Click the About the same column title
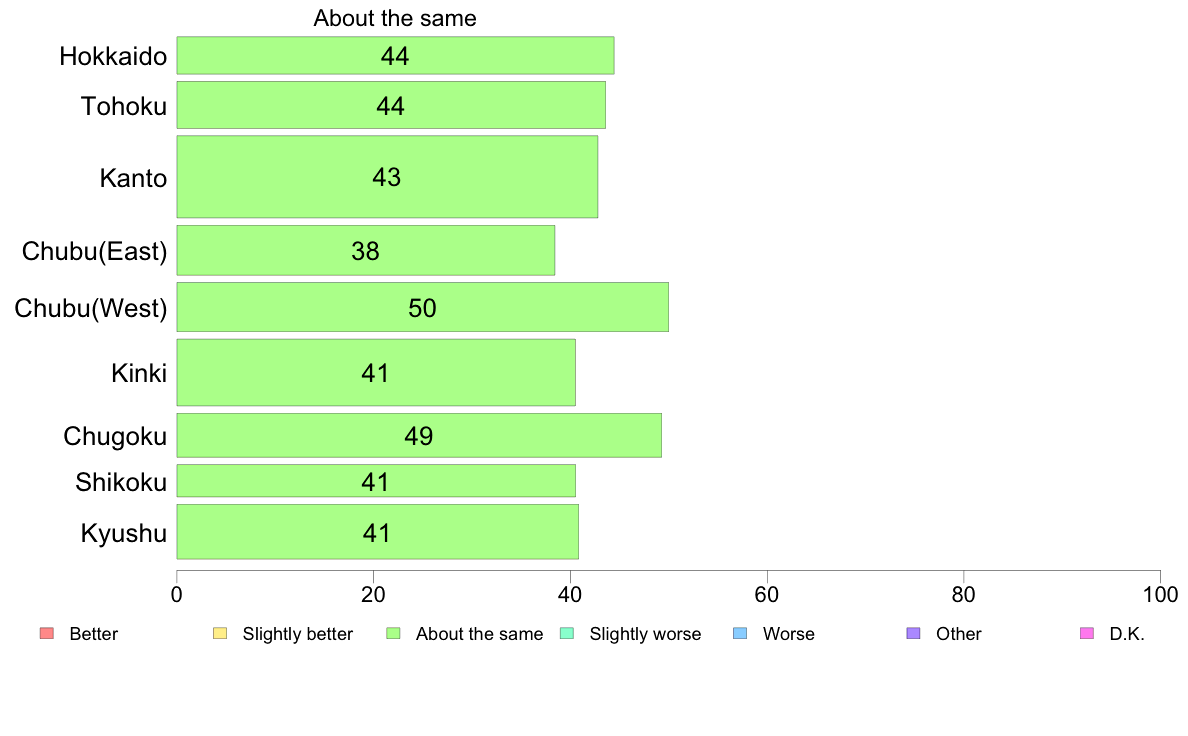Image resolution: width=1188 pixels, height=736 pixels. pos(395,18)
